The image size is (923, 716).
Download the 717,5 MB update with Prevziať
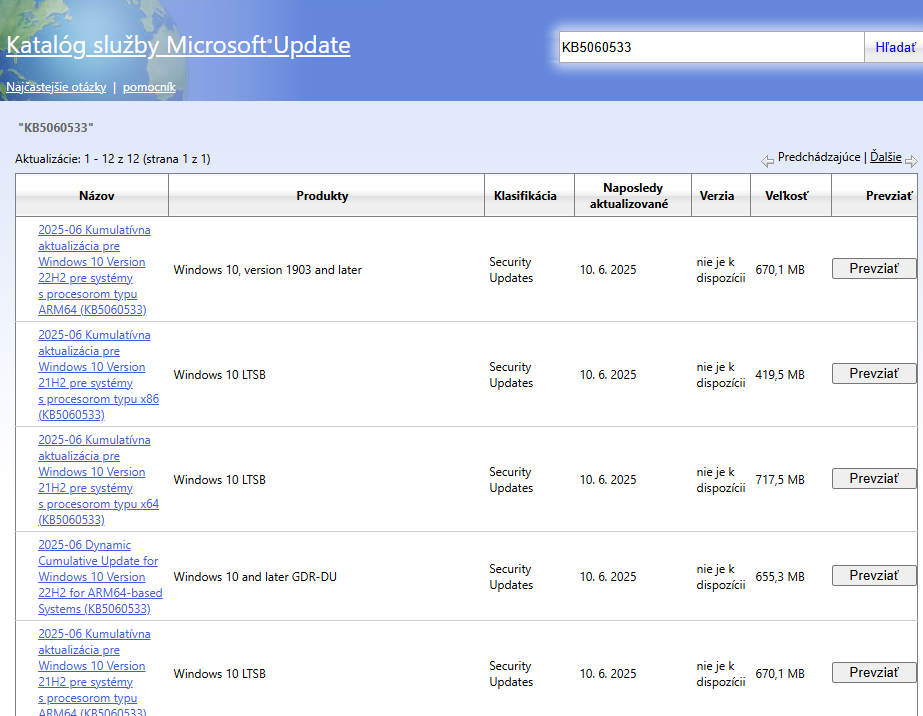point(873,479)
